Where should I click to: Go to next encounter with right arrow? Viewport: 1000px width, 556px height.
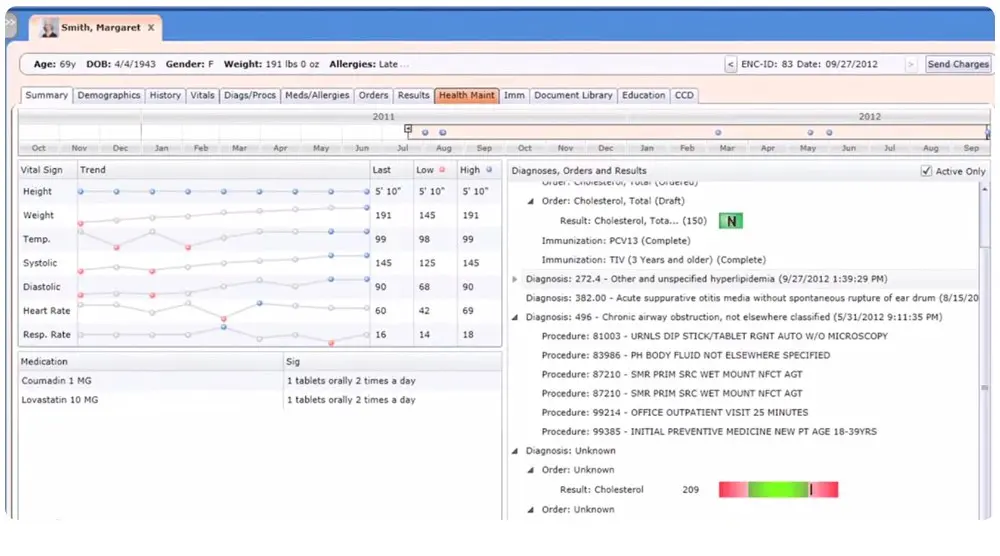tap(910, 64)
